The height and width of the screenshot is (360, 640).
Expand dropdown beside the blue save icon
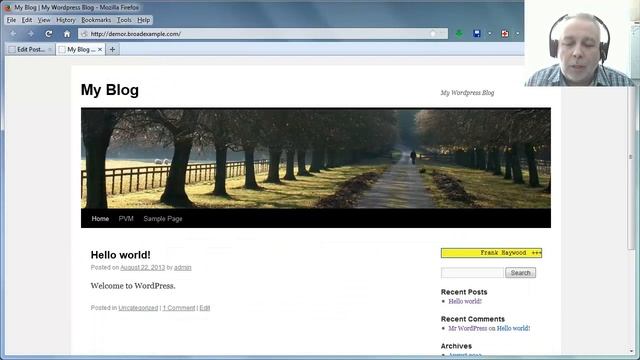tap(489, 34)
